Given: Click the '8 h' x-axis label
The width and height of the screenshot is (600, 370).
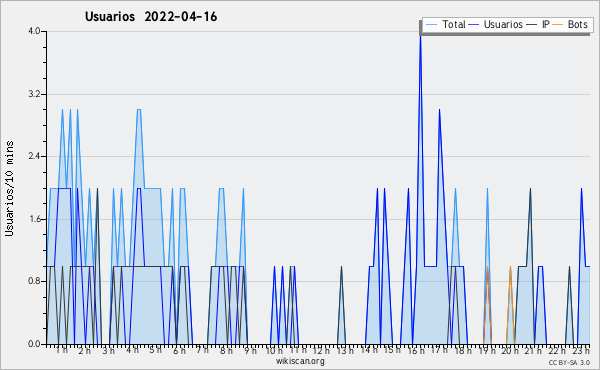Looking at the screenshot, I should pos(226,350).
